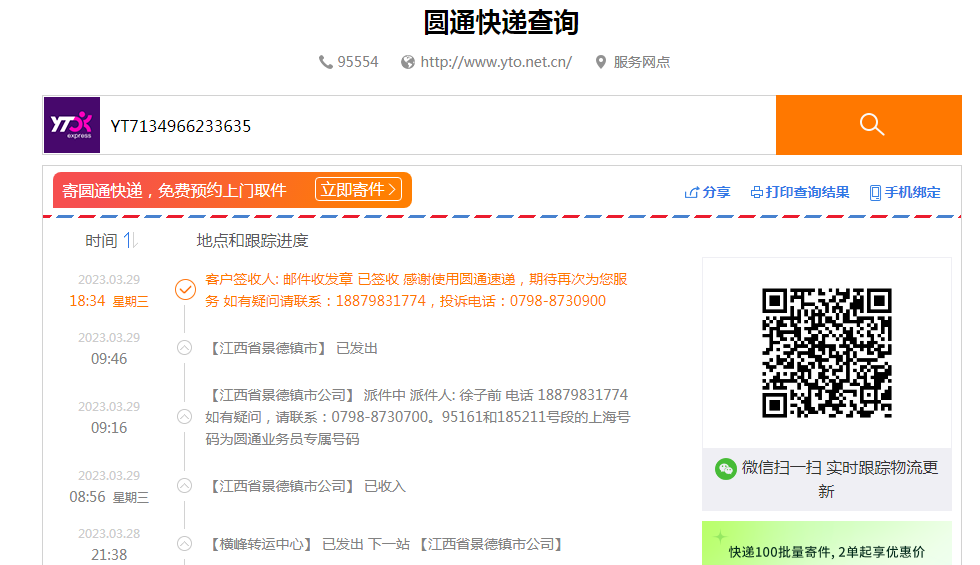Click the 分享 share link text
Image resolution: width=980 pixels, height=565 pixels.
716,192
